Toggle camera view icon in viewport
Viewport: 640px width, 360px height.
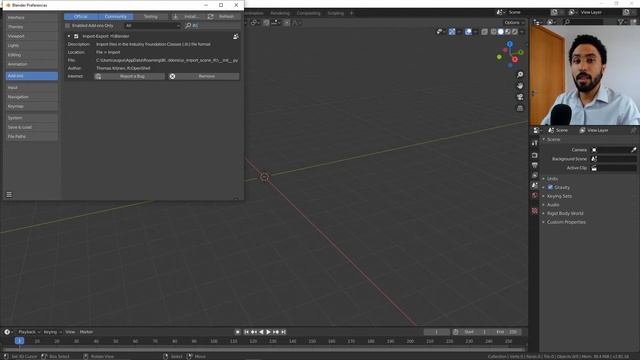[x=520, y=97]
